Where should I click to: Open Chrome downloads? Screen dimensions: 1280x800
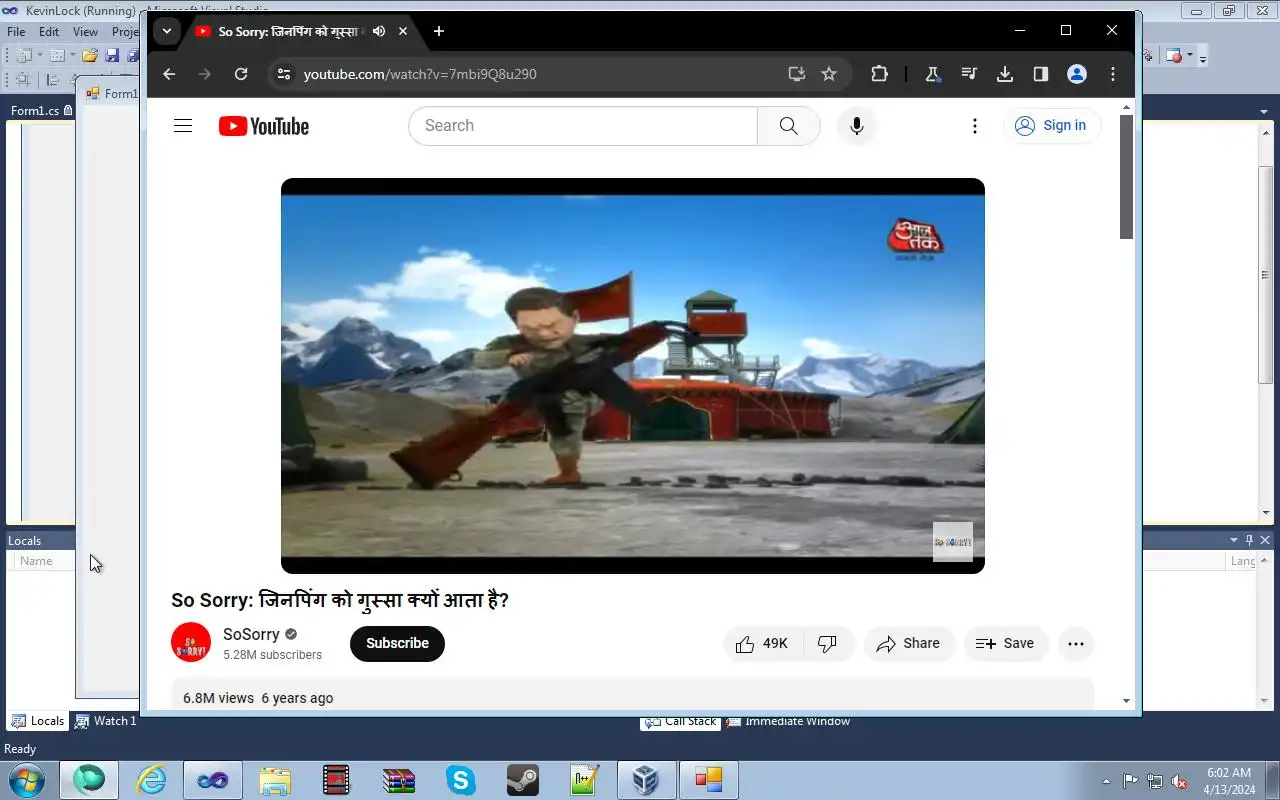[x=1005, y=74]
